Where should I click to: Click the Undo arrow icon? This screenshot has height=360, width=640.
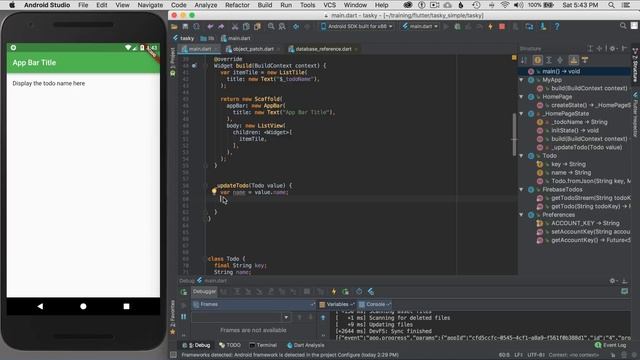coord(210,27)
